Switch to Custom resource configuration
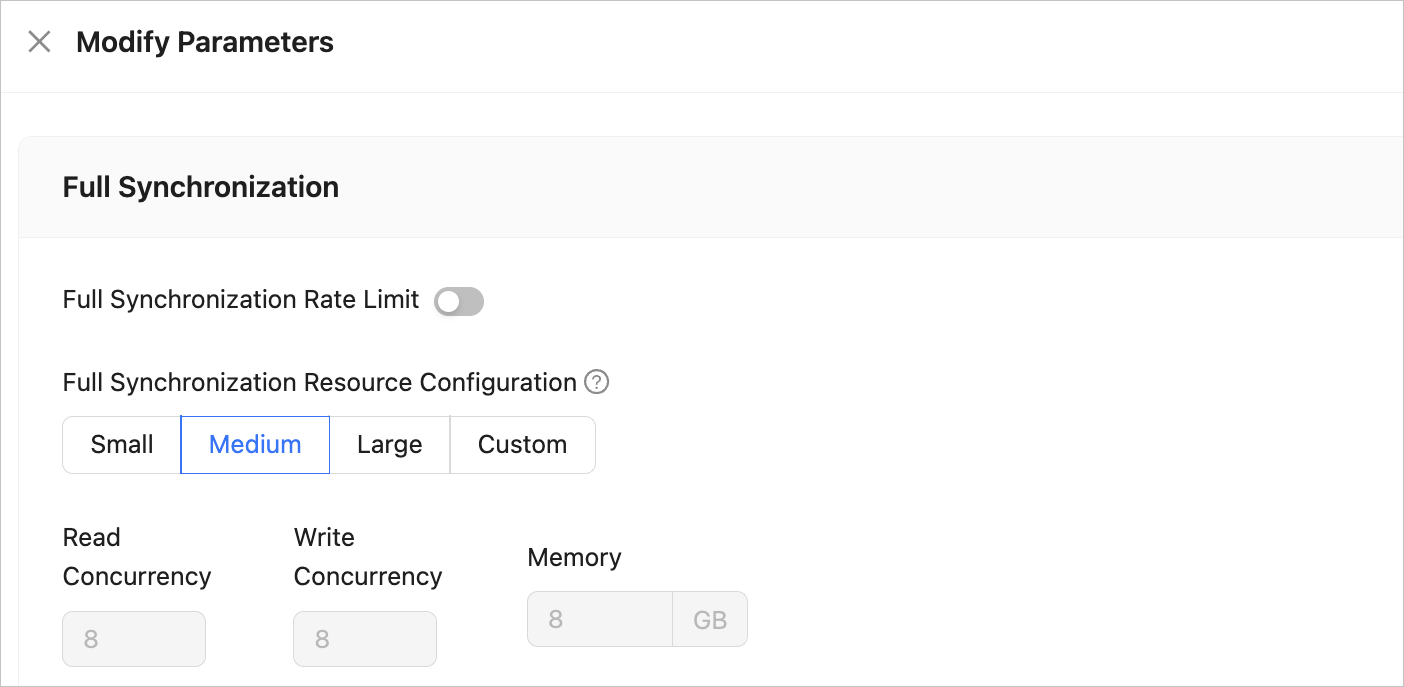Image resolution: width=1404 pixels, height=687 pixels. (x=522, y=445)
